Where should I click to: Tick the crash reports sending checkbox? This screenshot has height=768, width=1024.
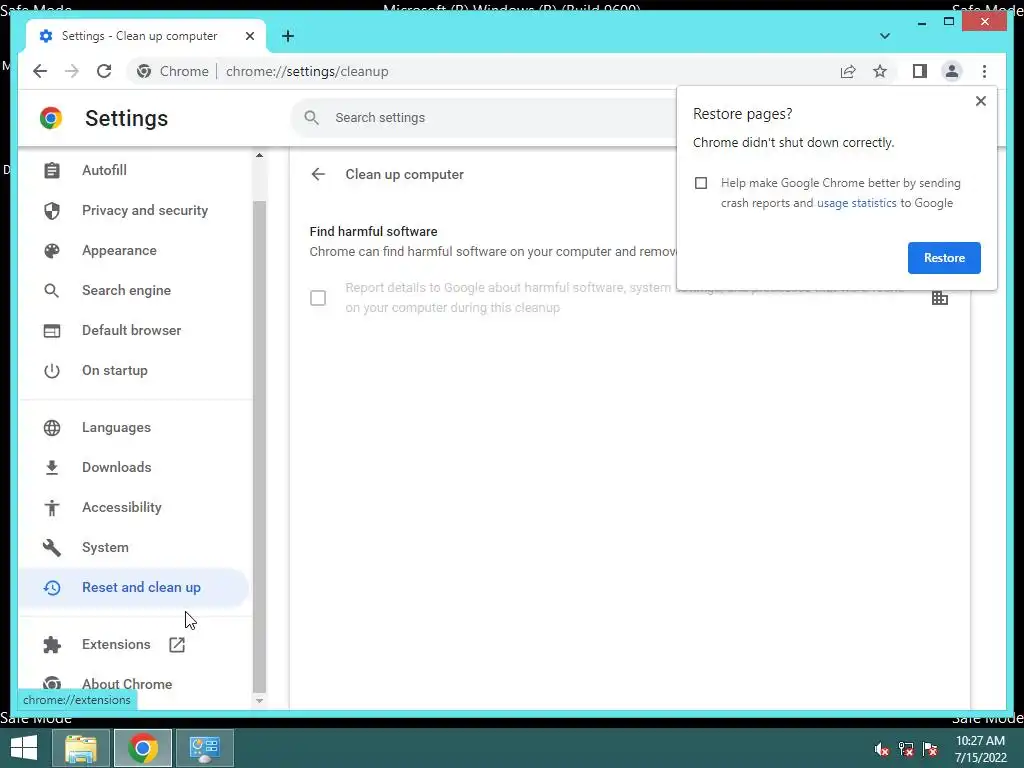701,183
